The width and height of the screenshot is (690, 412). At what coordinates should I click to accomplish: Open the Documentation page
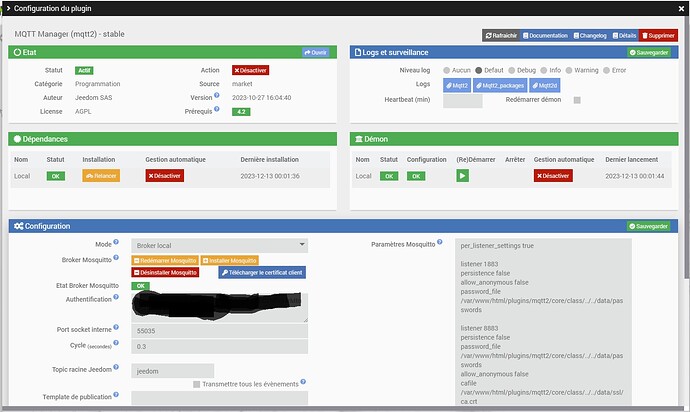[545, 36]
